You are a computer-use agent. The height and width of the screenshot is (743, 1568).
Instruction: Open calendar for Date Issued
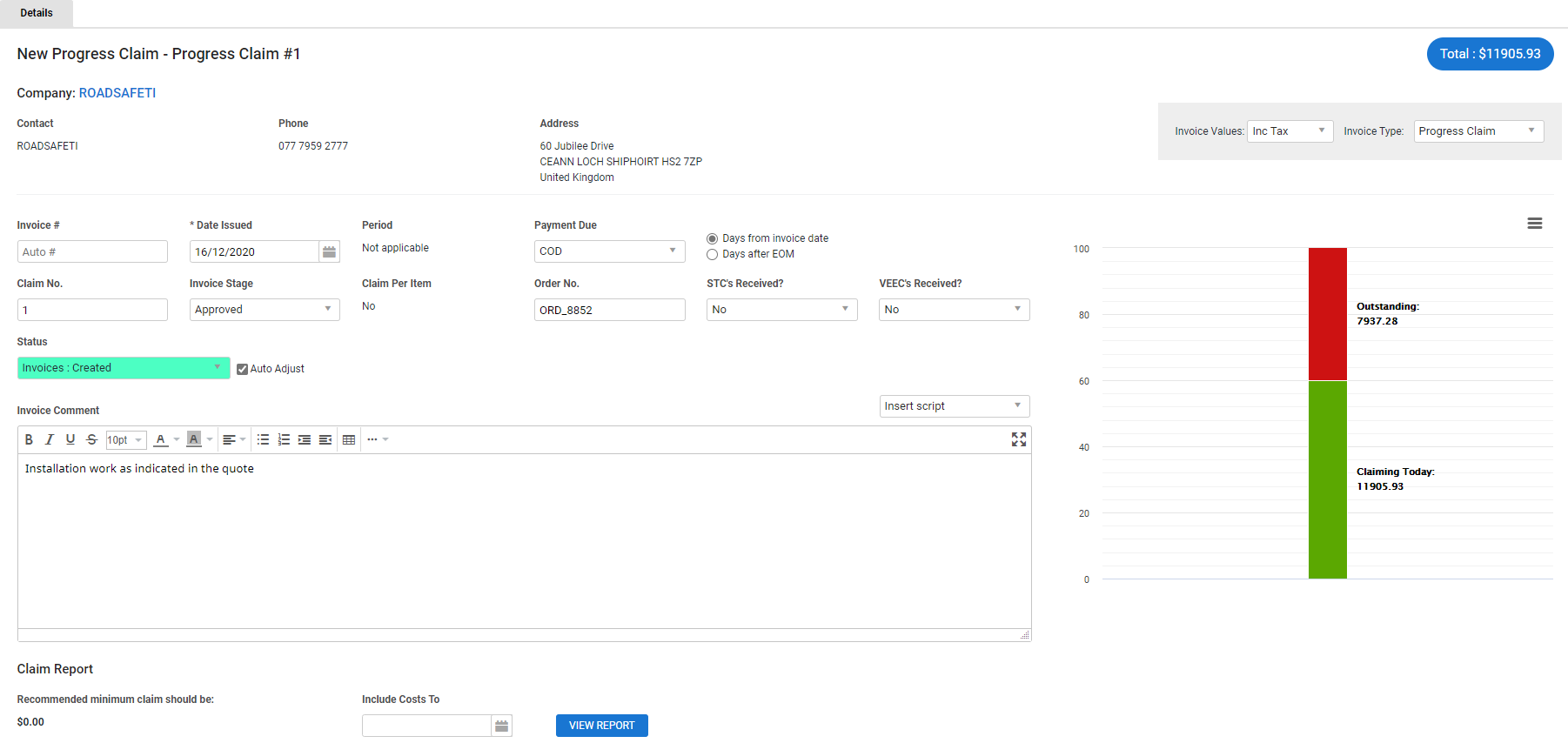point(330,251)
